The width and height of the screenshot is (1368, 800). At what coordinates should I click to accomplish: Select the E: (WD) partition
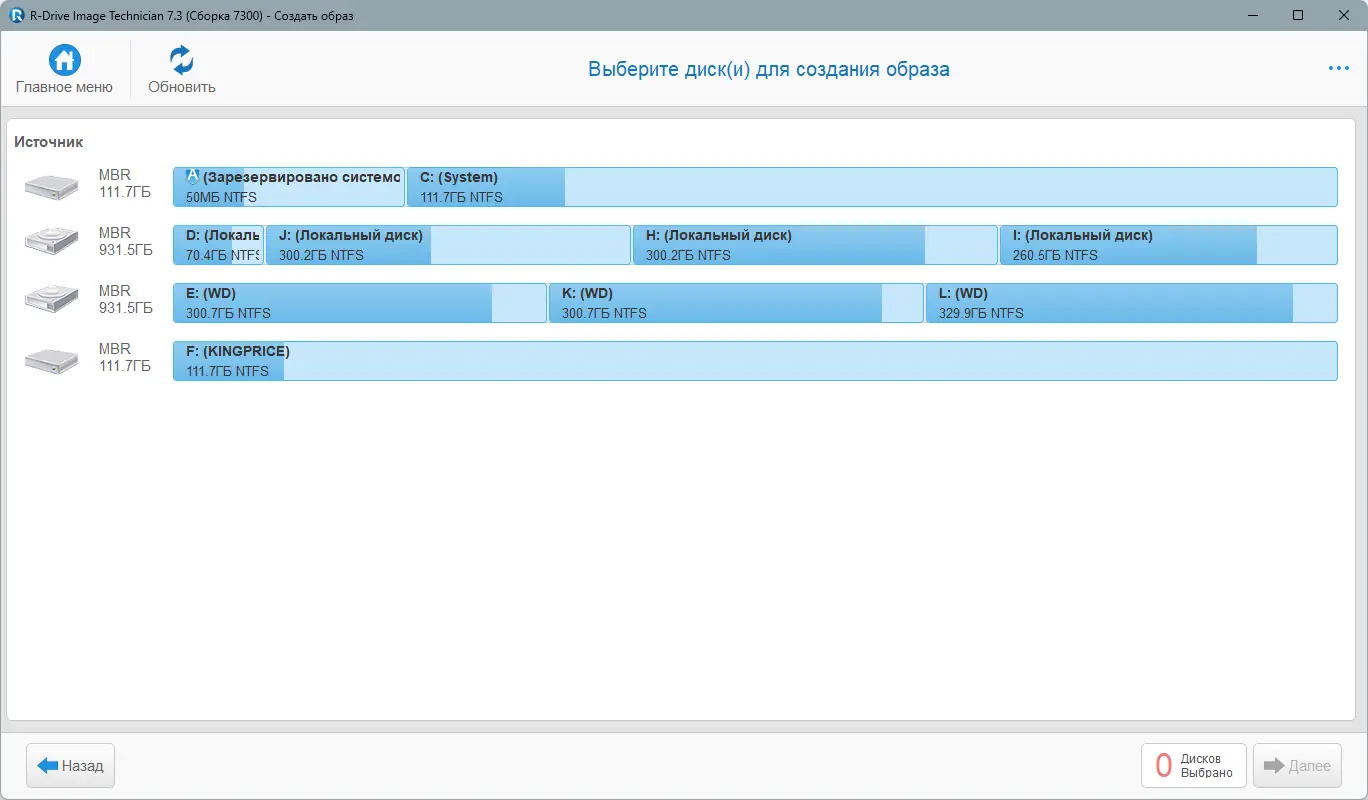[360, 303]
